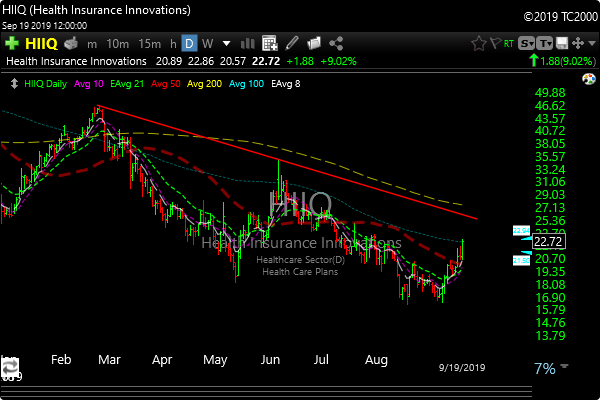Screen dimensions: 600x400
Task: Click the 7% scale zoom control
Action: pos(543,369)
